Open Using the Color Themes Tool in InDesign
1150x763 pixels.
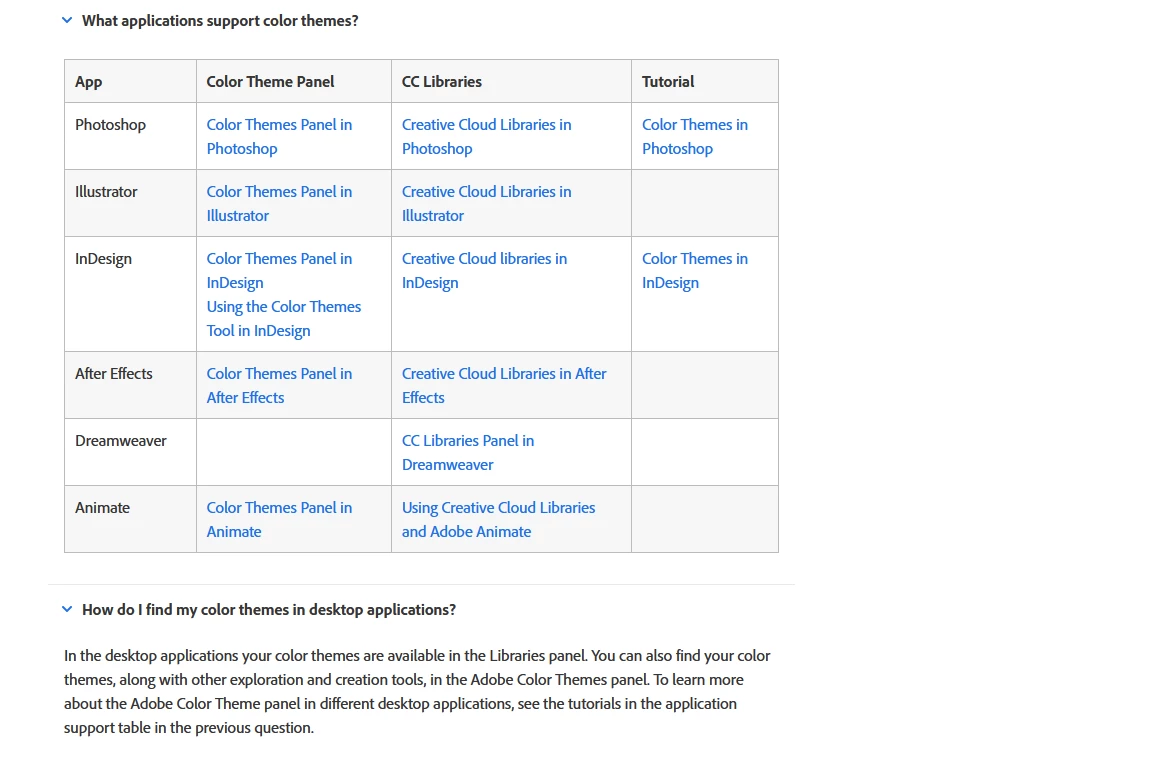point(284,318)
